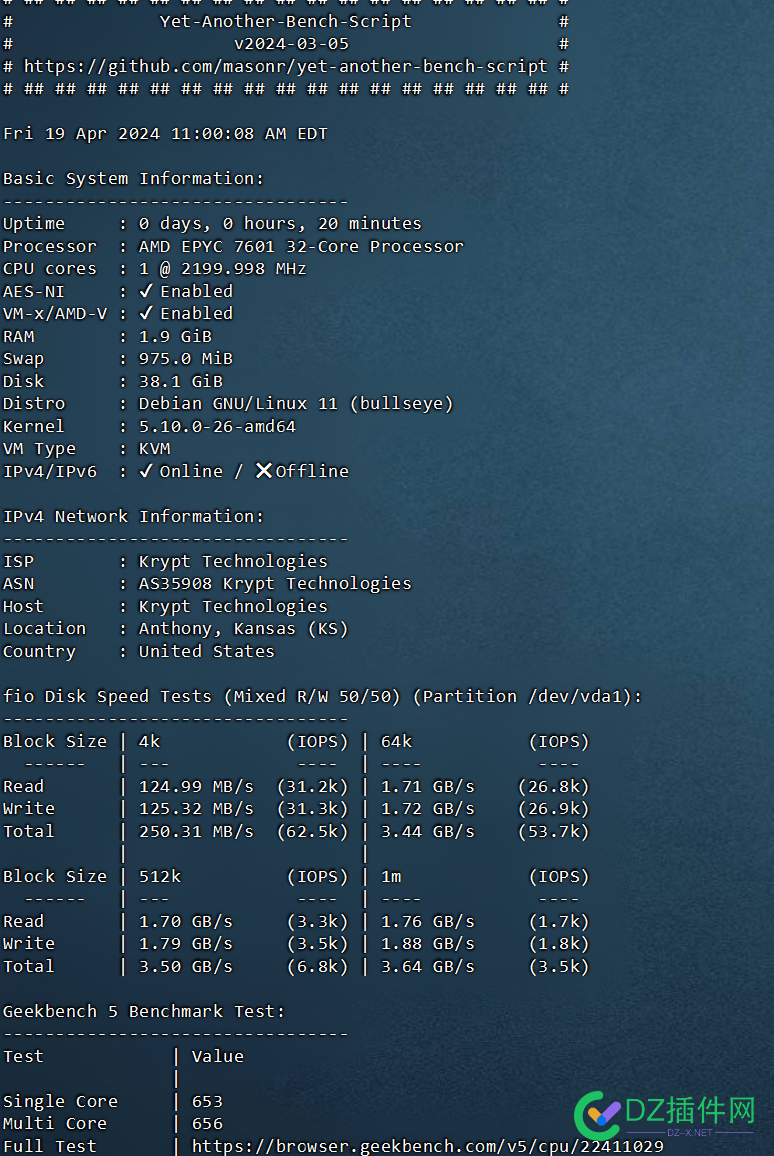Select 64k total speed 3.44 GB/s

pos(428,832)
